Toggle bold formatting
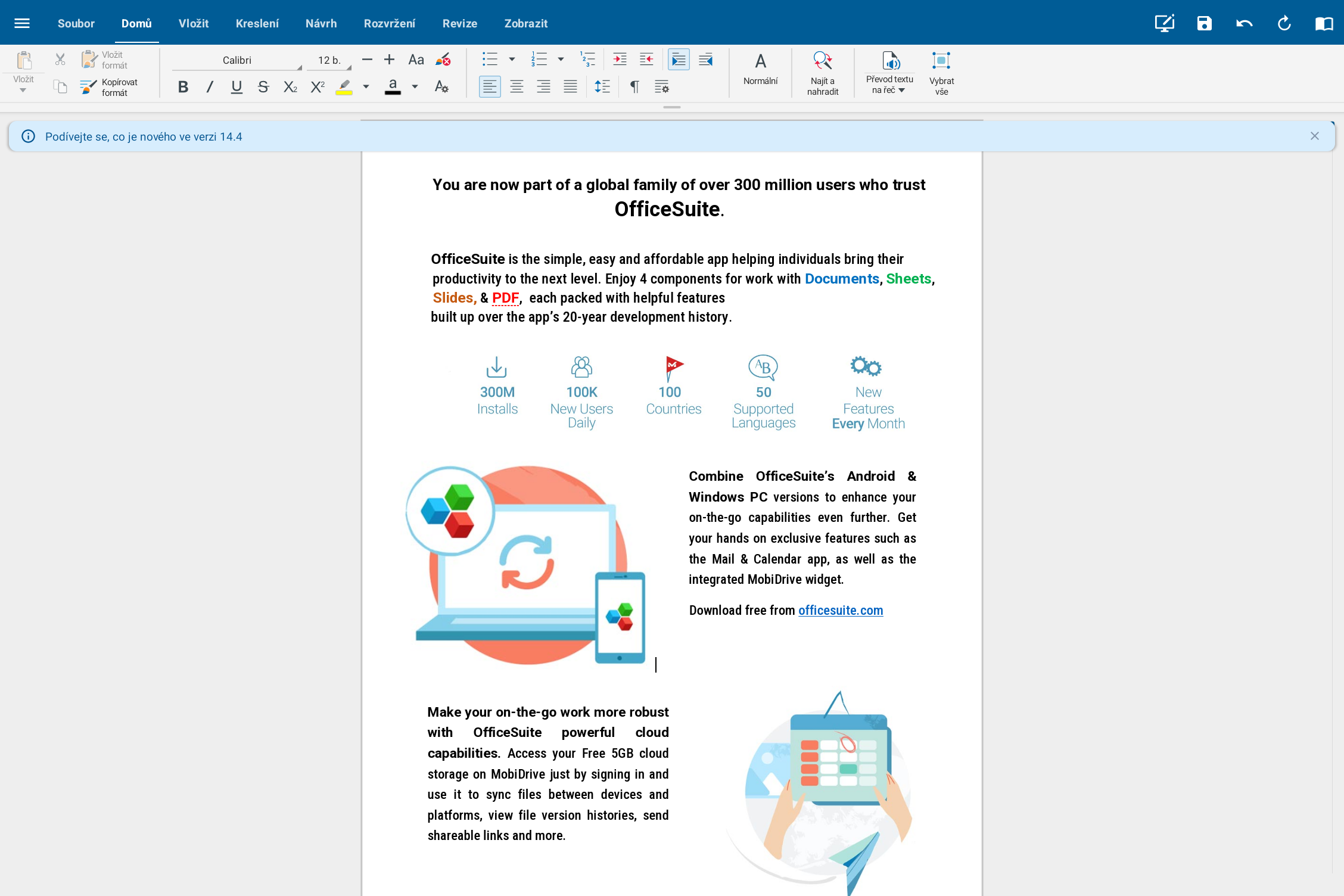Screen dimensions: 1344x896 pyautogui.click(x=183, y=87)
